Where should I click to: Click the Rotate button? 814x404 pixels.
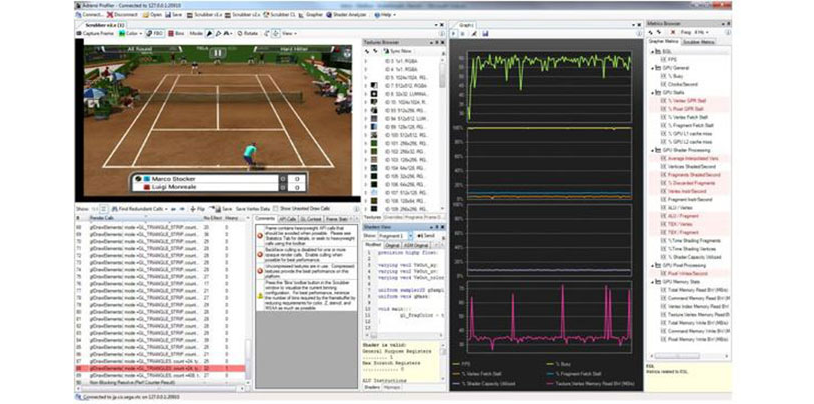(248, 33)
